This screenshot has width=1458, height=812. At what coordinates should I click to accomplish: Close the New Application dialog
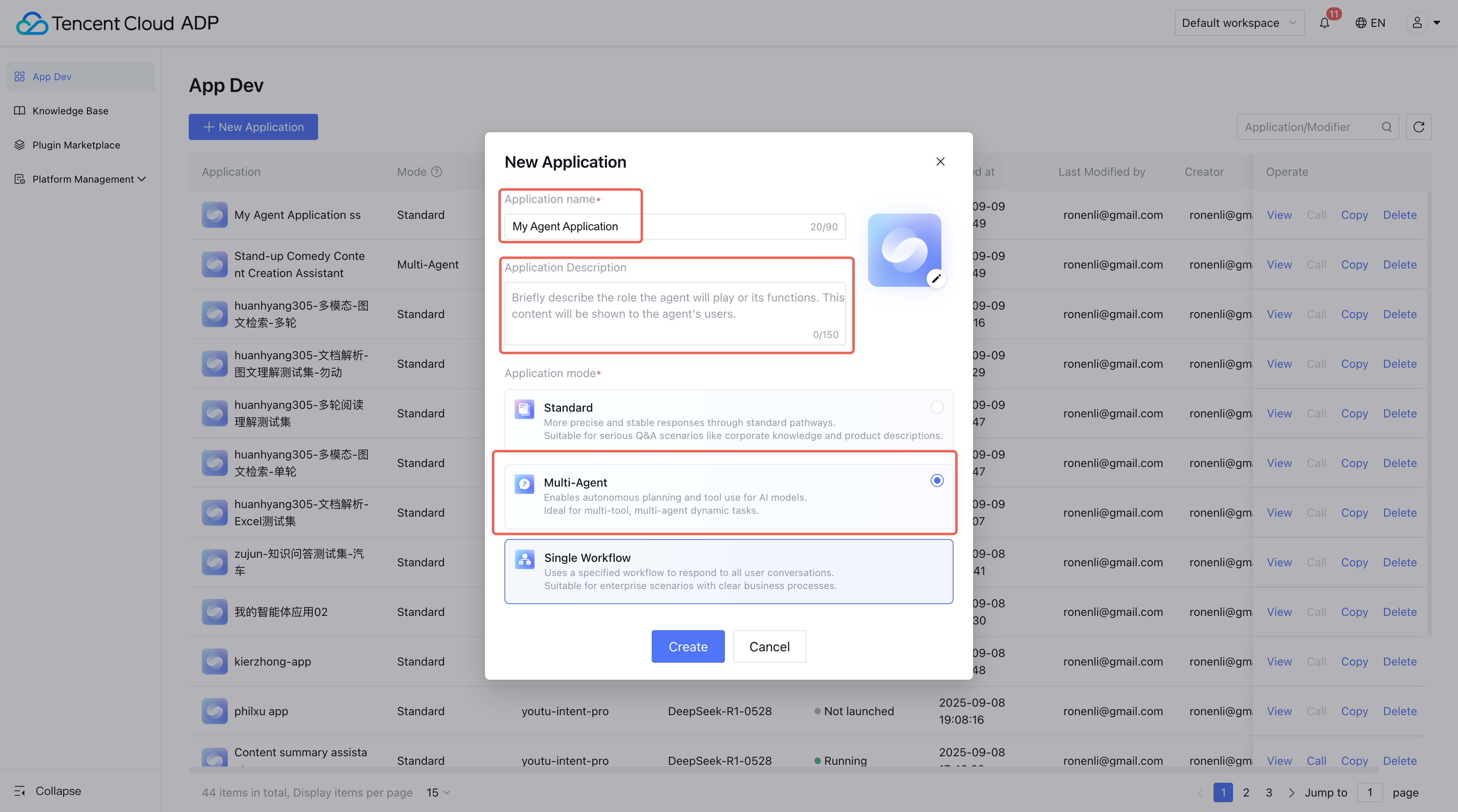pyautogui.click(x=940, y=162)
